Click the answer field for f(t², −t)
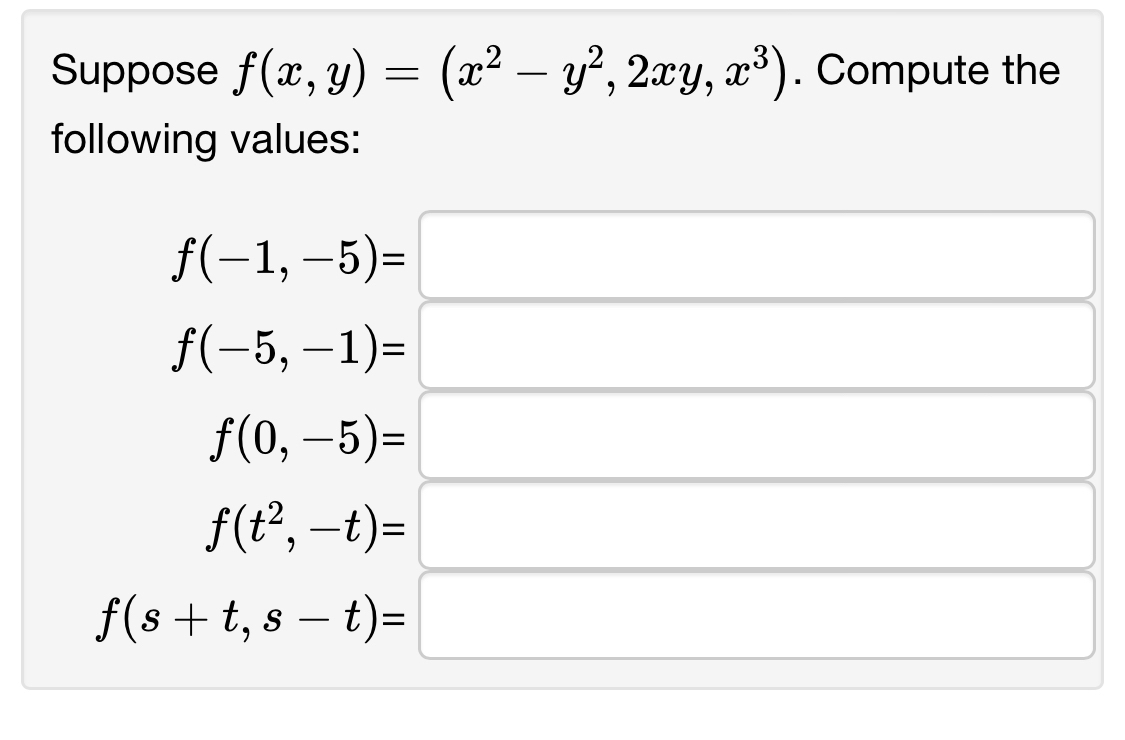Viewport: 1125px width, 740px height. [x=755, y=525]
